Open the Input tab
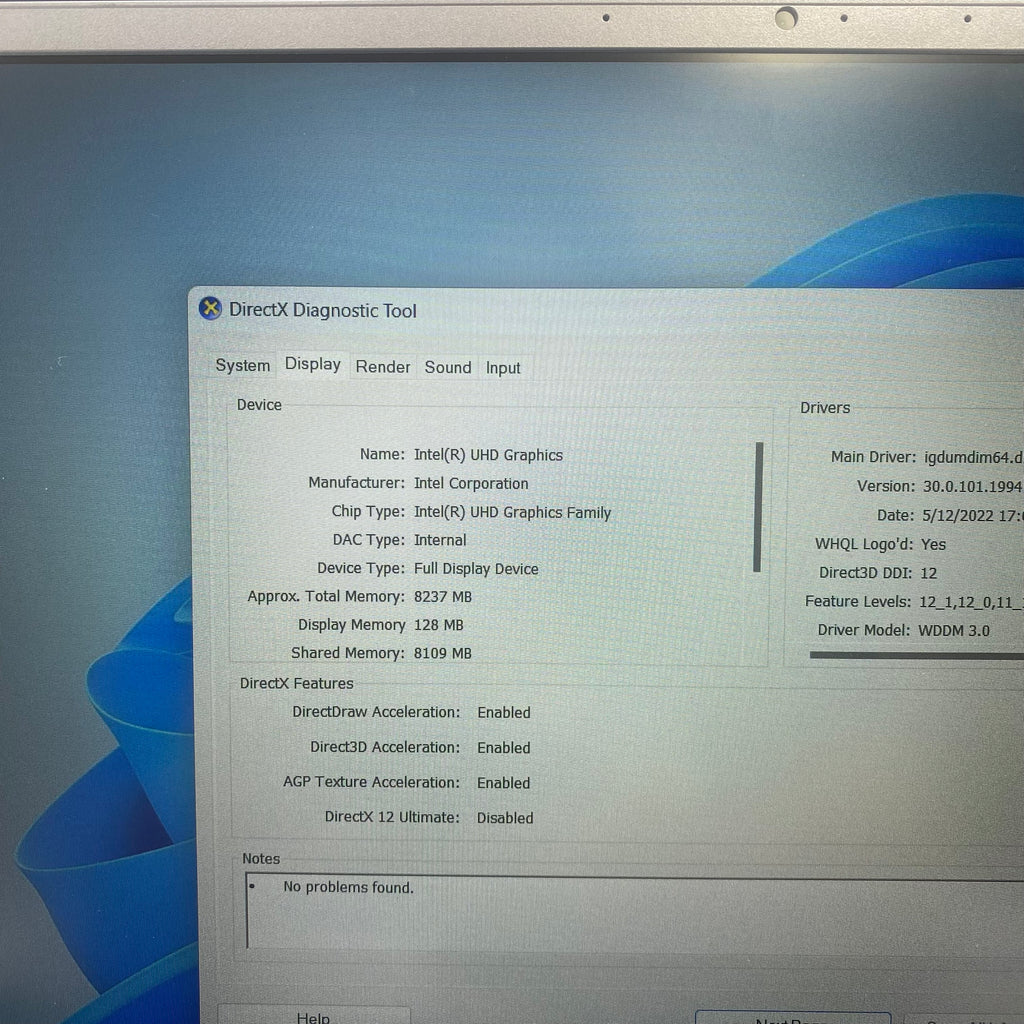 (x=503, y=368)
